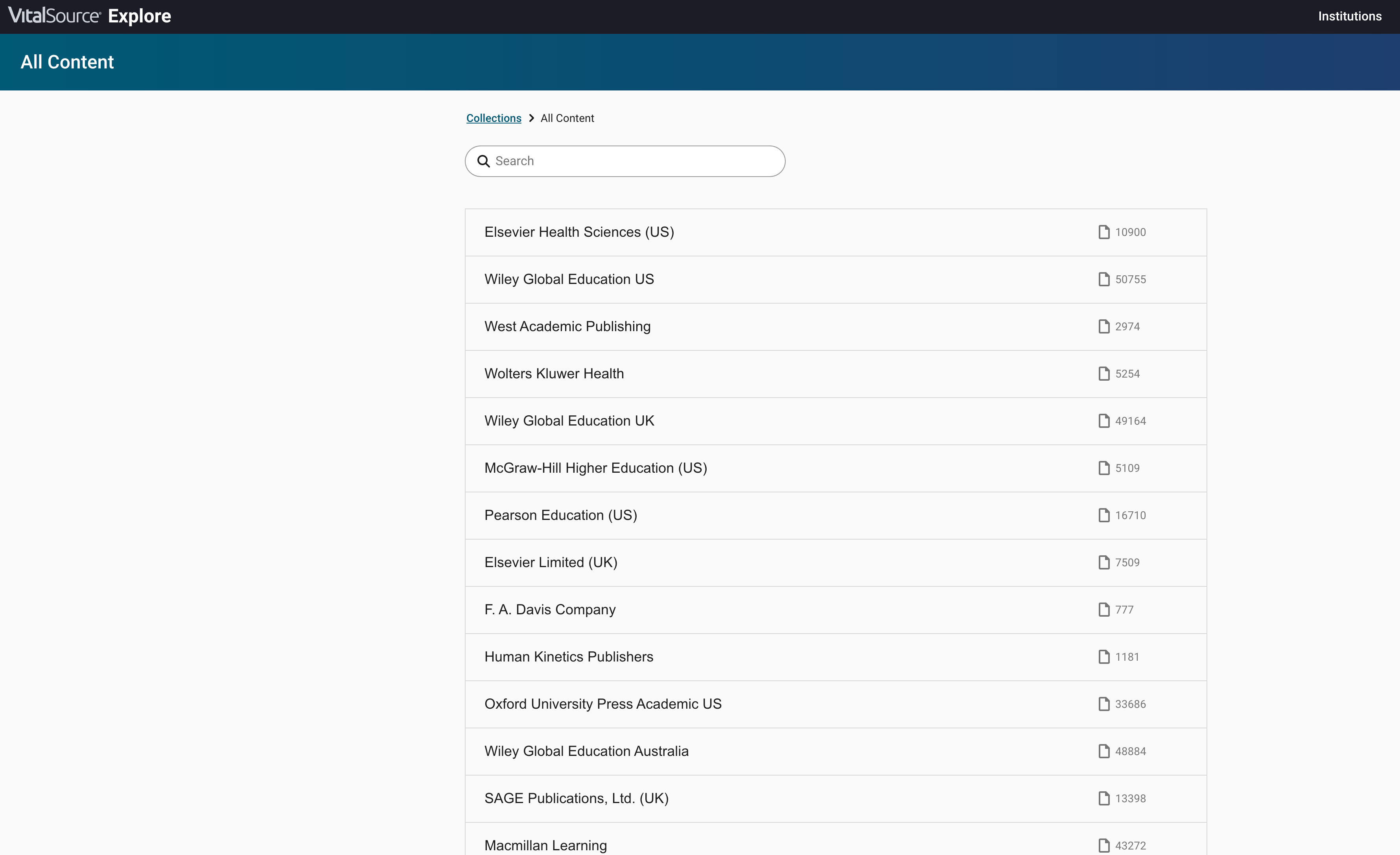Screen dimensions: 1400x855
Task: Select the All Content breadcrumb item
Action: [566, 118]
